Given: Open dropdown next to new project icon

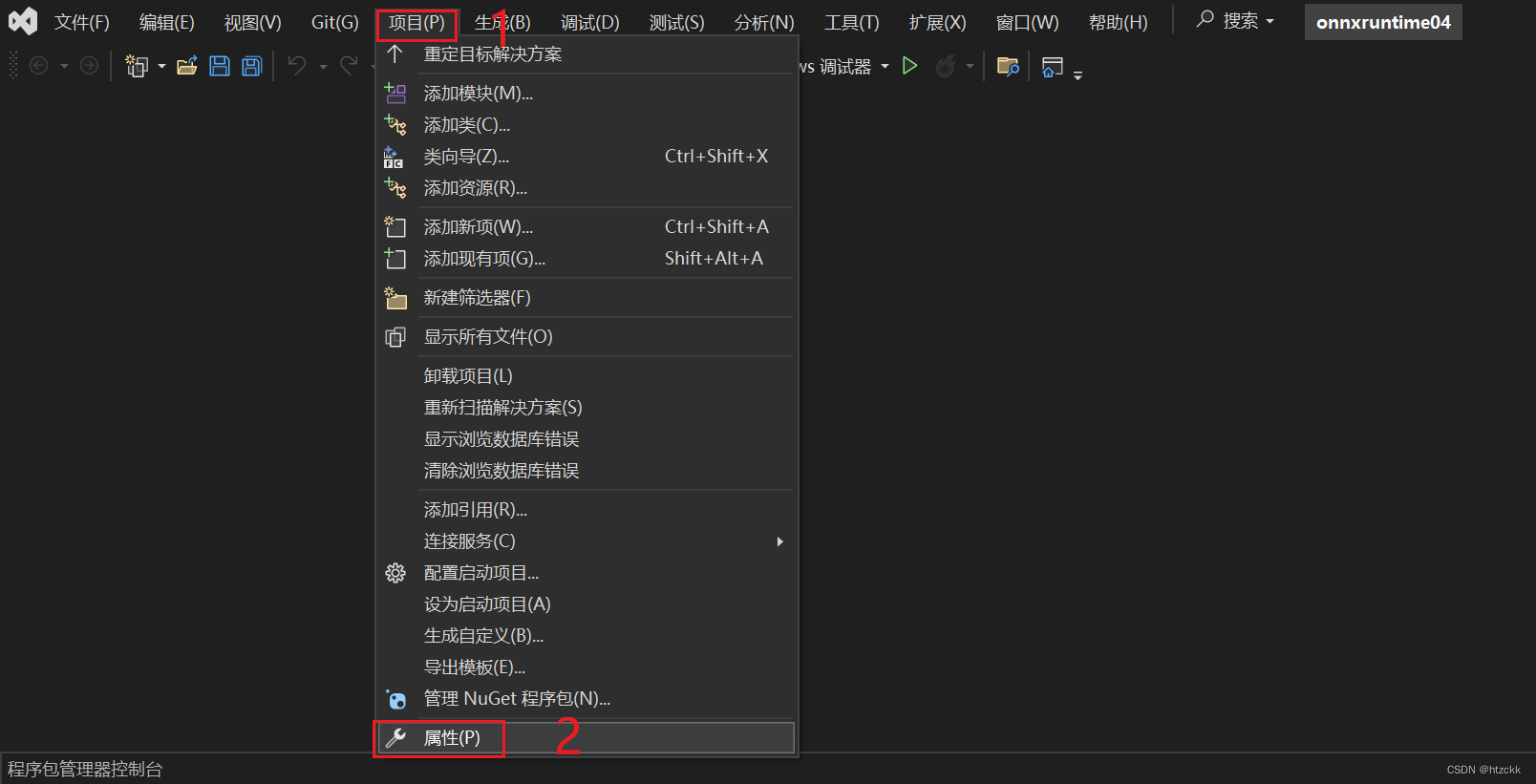Looking at the screenshot, I should (x=161, y=67).
